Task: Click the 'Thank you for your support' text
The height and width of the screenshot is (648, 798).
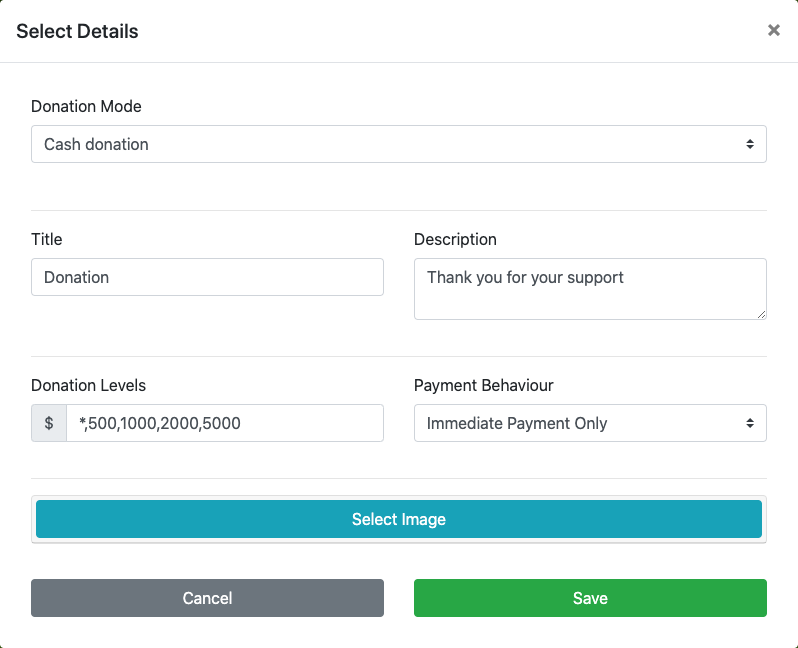Action: pos(525,277)
